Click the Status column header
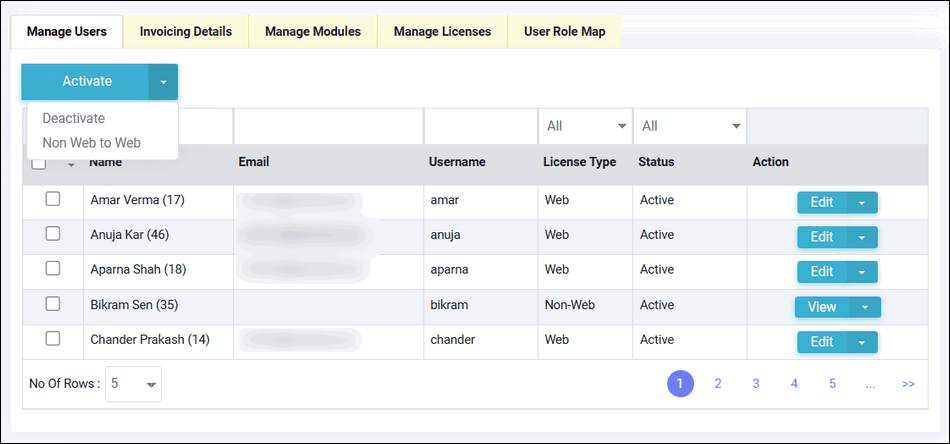 coord(656,162)
